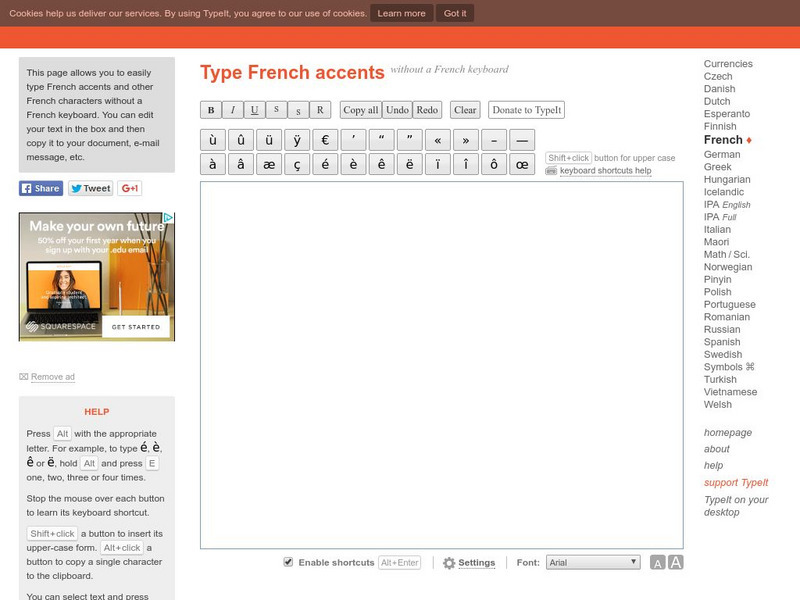Image resolution: width=800 pixels, height=600 pixels.
Task: Dismiss cookie notice with Got it
Action: tap(455, 14)
